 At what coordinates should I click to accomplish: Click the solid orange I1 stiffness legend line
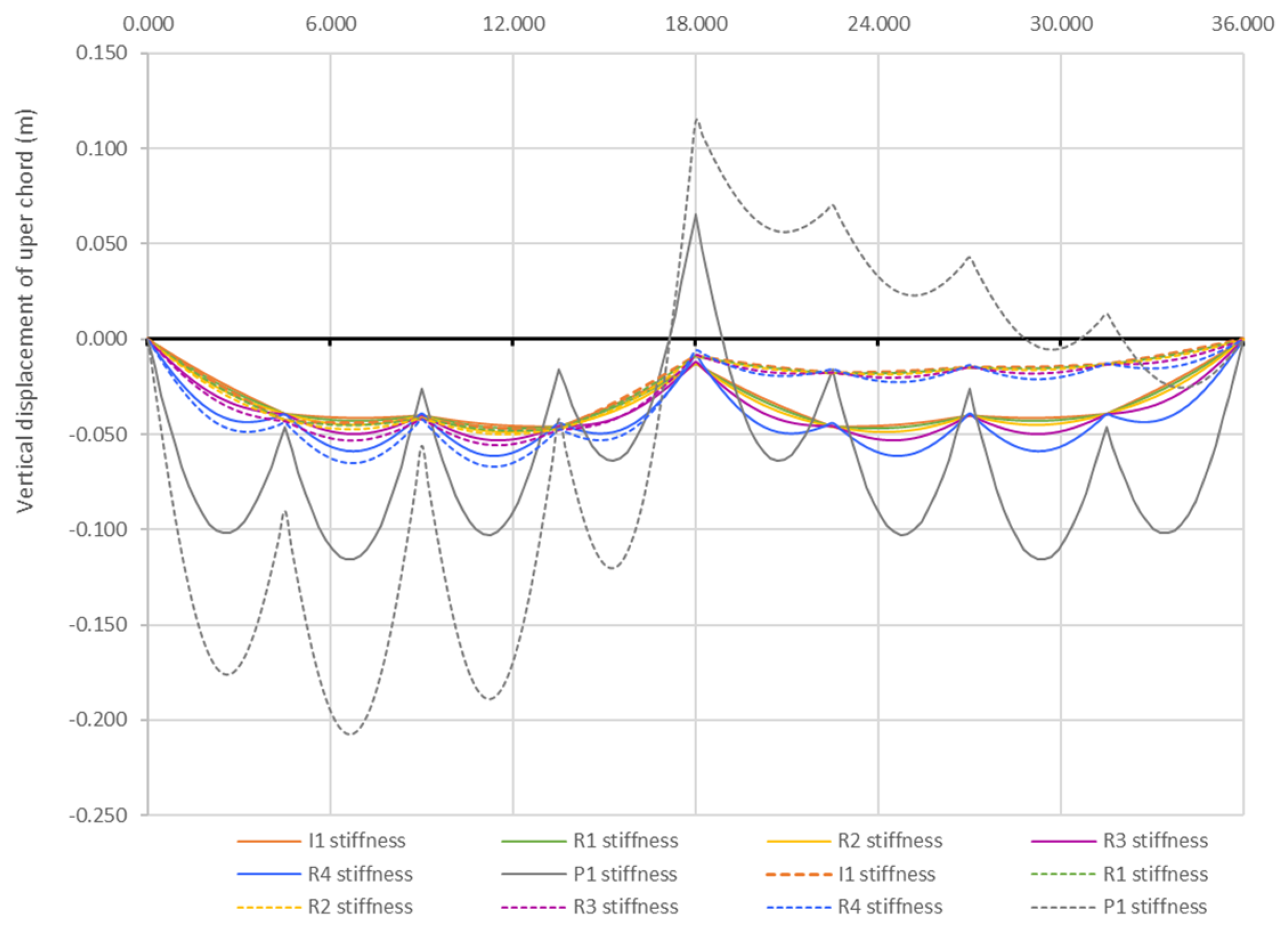point(268,841)
